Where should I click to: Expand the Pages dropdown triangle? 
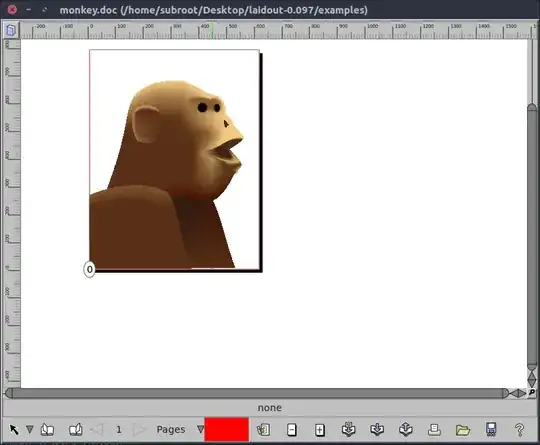(200, 429)
